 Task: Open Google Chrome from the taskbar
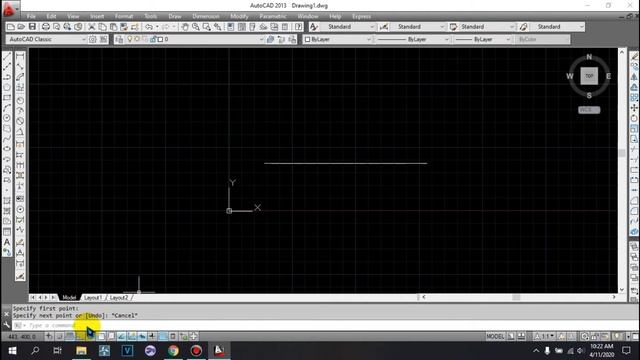pos(173,351)
